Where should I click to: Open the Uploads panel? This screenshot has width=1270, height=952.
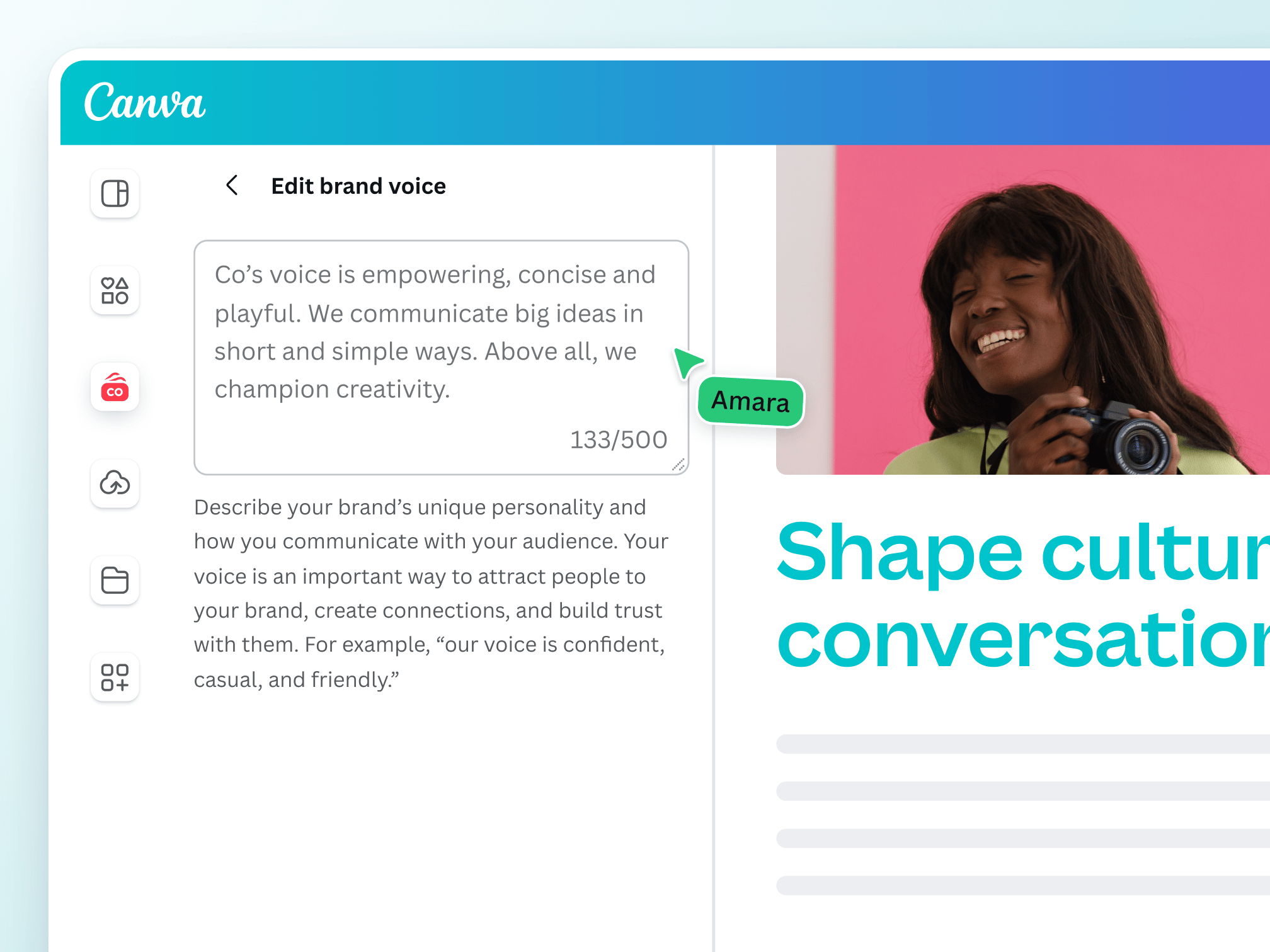tap(114, 485)
